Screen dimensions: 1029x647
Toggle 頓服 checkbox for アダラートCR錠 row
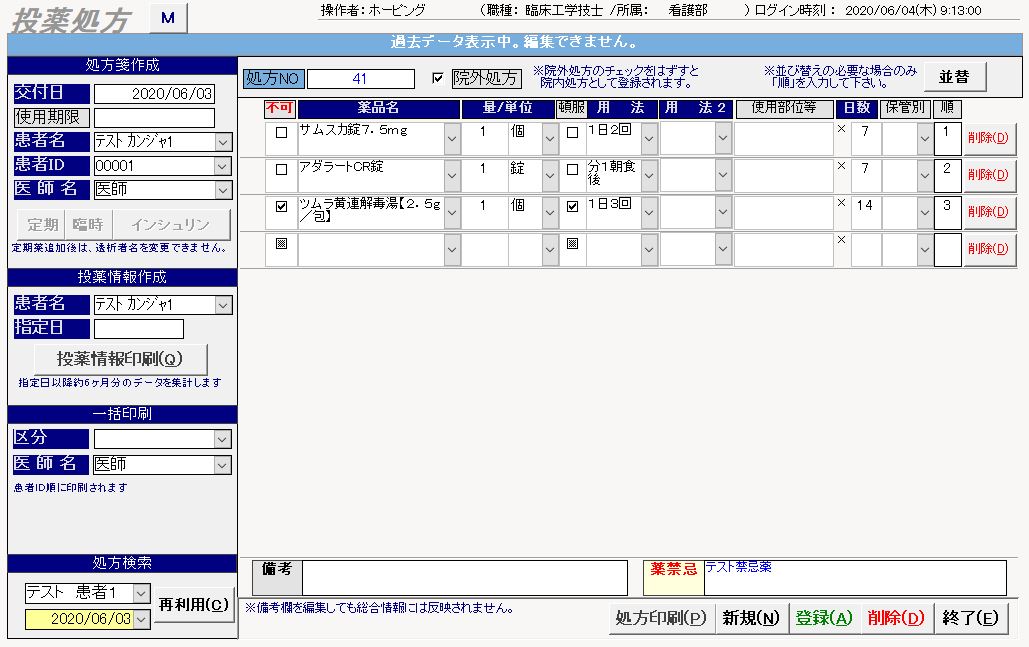(572, 169)
